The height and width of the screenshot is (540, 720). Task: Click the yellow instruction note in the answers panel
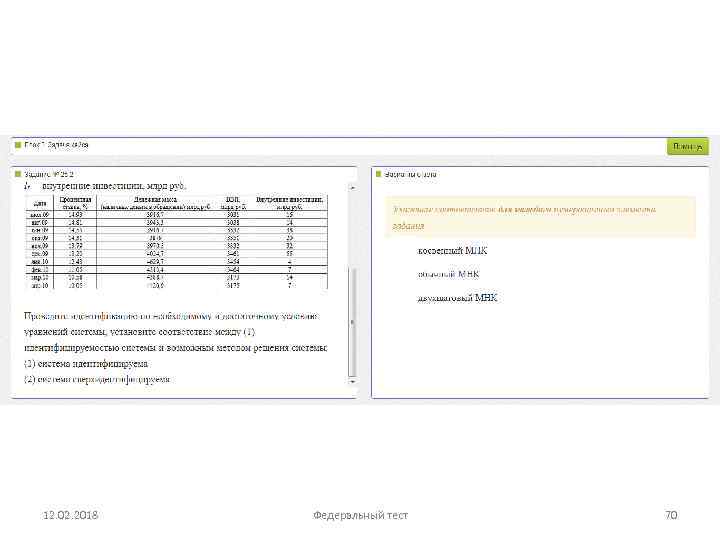click(x=540, y=217)
